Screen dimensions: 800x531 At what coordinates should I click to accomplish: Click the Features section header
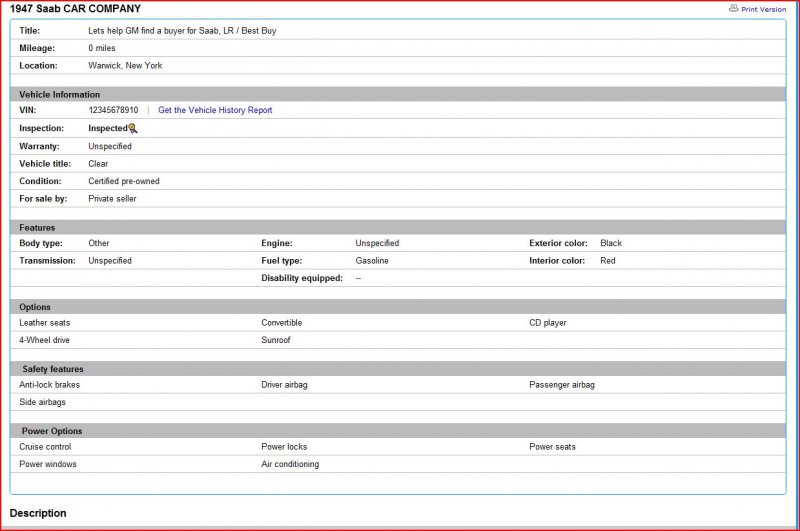(x=398, y=227)
